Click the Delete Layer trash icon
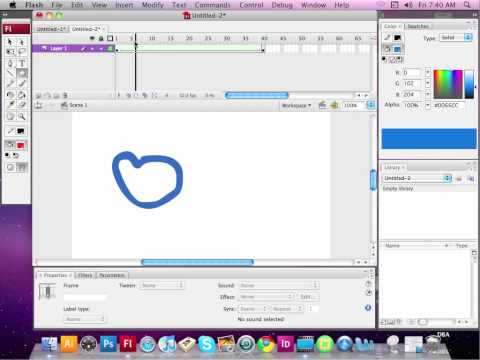This screenshot has width=480, height=360. pyautogui.click(x=65, y=95)
